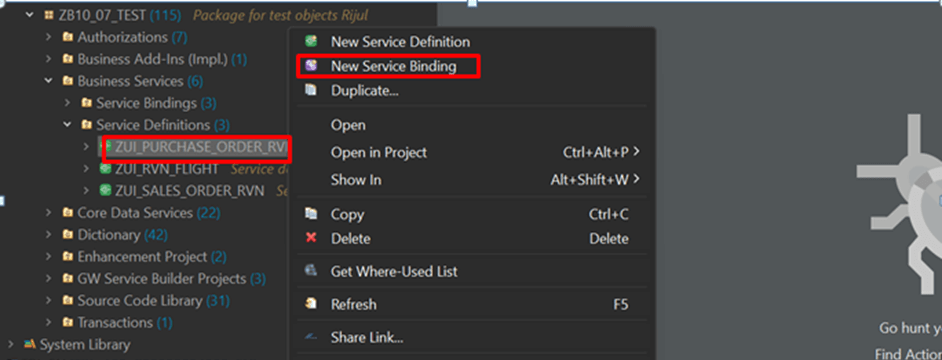
Task: Click the Get Where-Used List icon
Action: pyautogui.click(x=311, y=270)
